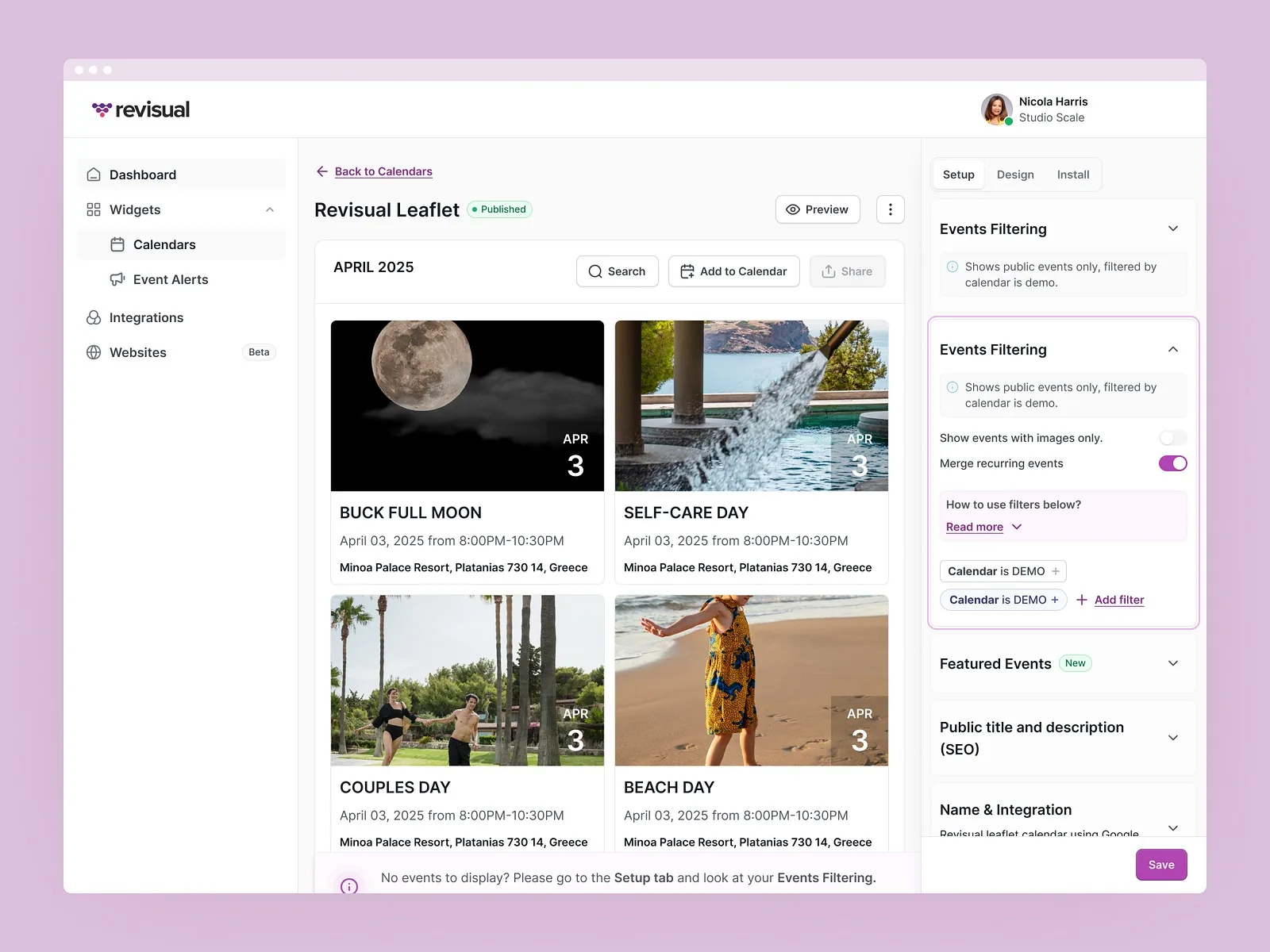Image resolution: width=1270 pixels, height=952 pixels.
Task: Click the Event Alerts megaphone icon
Action: [117, 279]
